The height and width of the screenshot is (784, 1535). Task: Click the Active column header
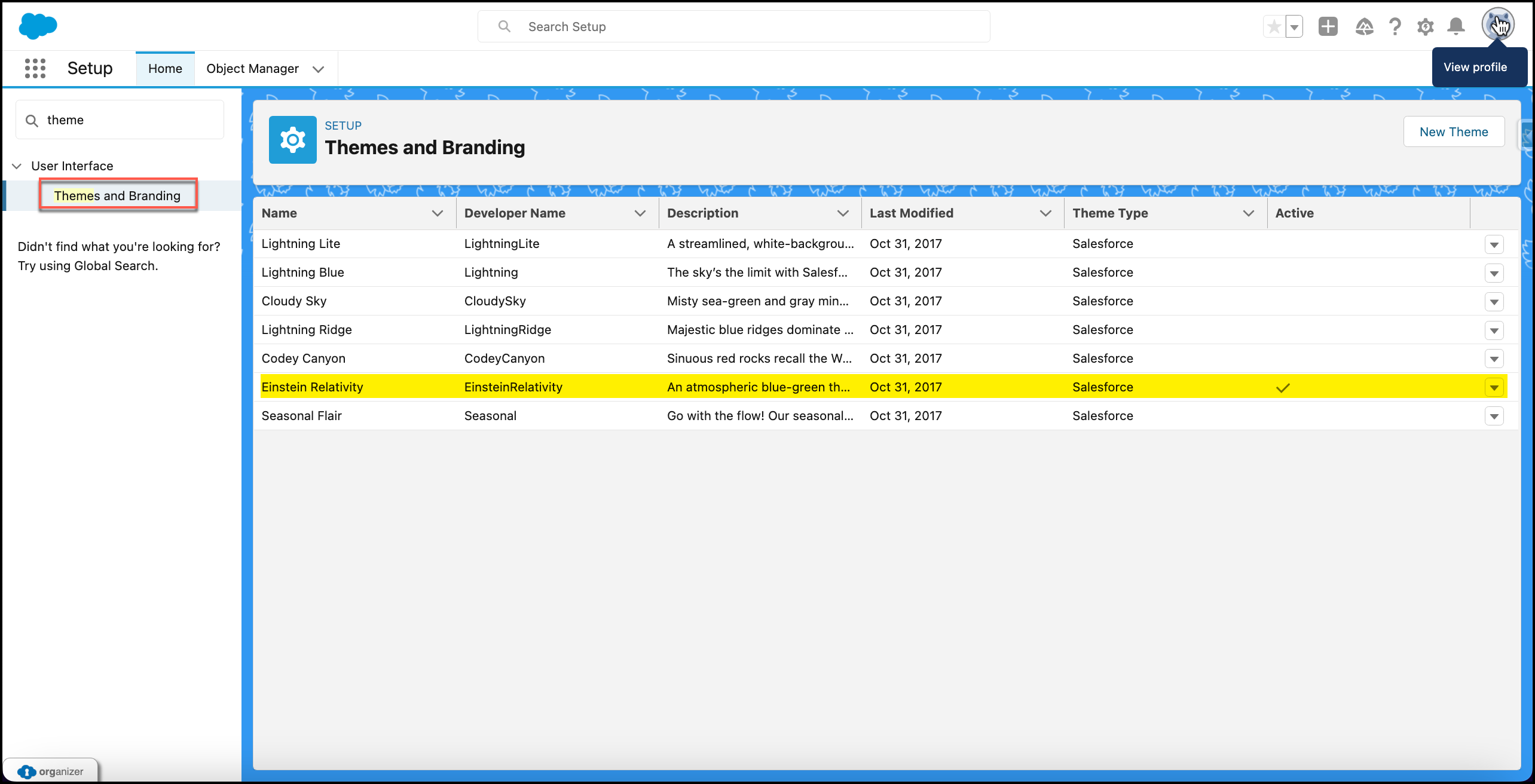[x=1294, y=213]
